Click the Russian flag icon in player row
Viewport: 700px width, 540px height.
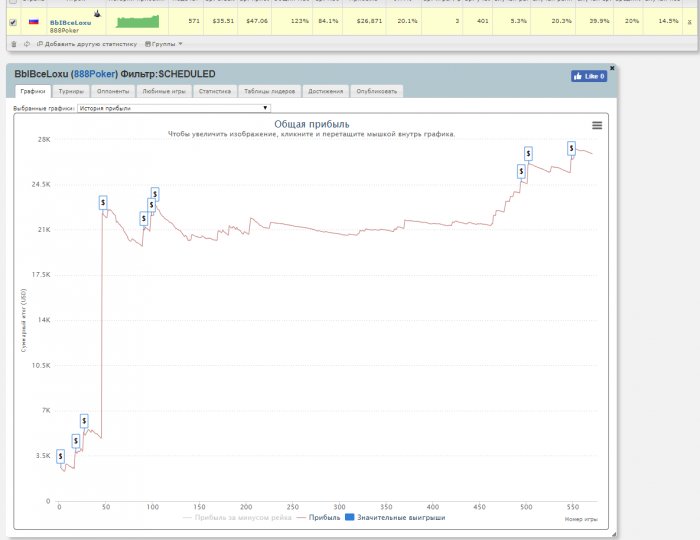coord(33,21)
